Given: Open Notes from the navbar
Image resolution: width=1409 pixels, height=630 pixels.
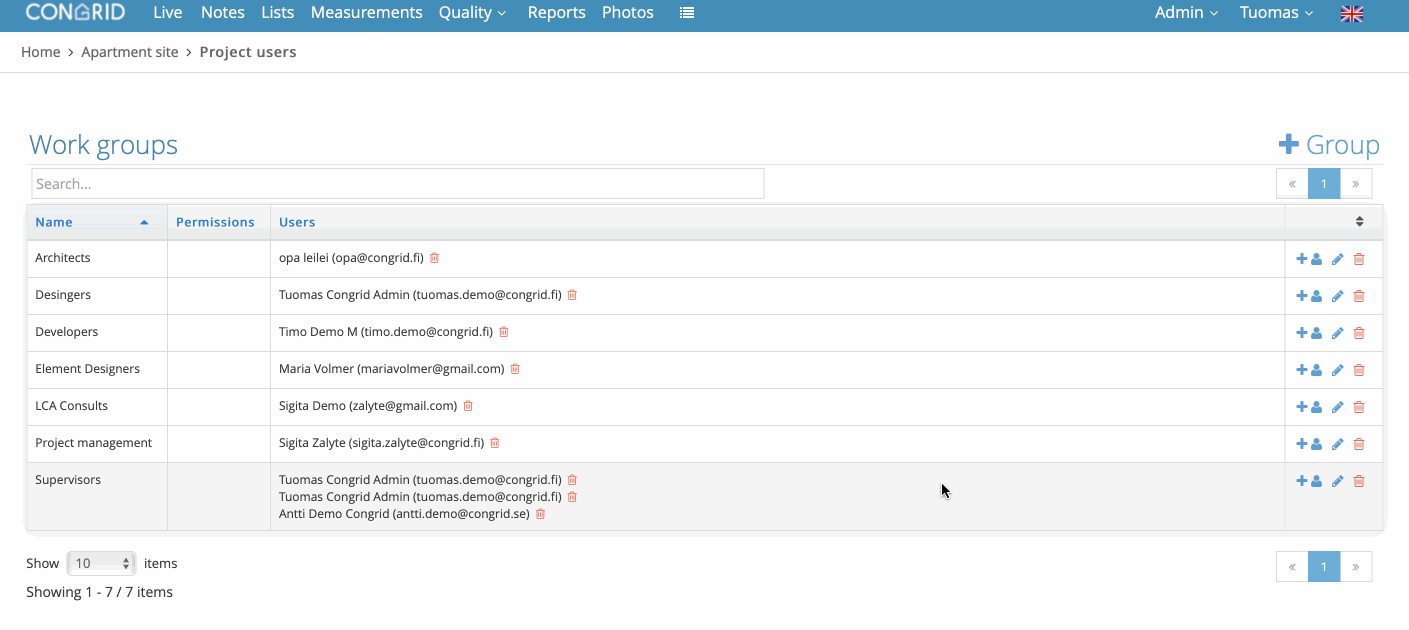Looking at the screenshot, I should pyautogui.click(x=222, y=13).
